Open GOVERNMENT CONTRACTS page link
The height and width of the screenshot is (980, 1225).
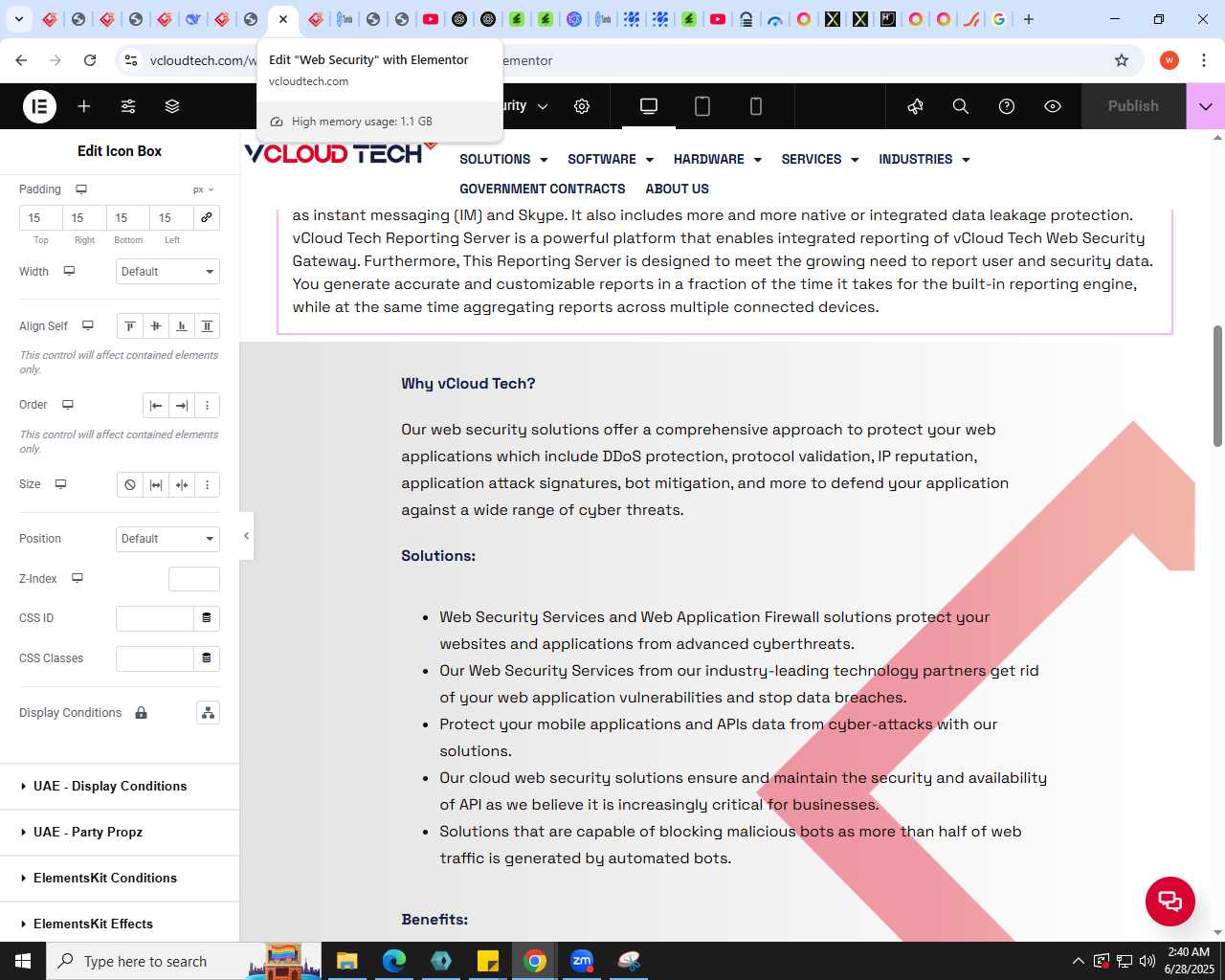tap(543, 189)
